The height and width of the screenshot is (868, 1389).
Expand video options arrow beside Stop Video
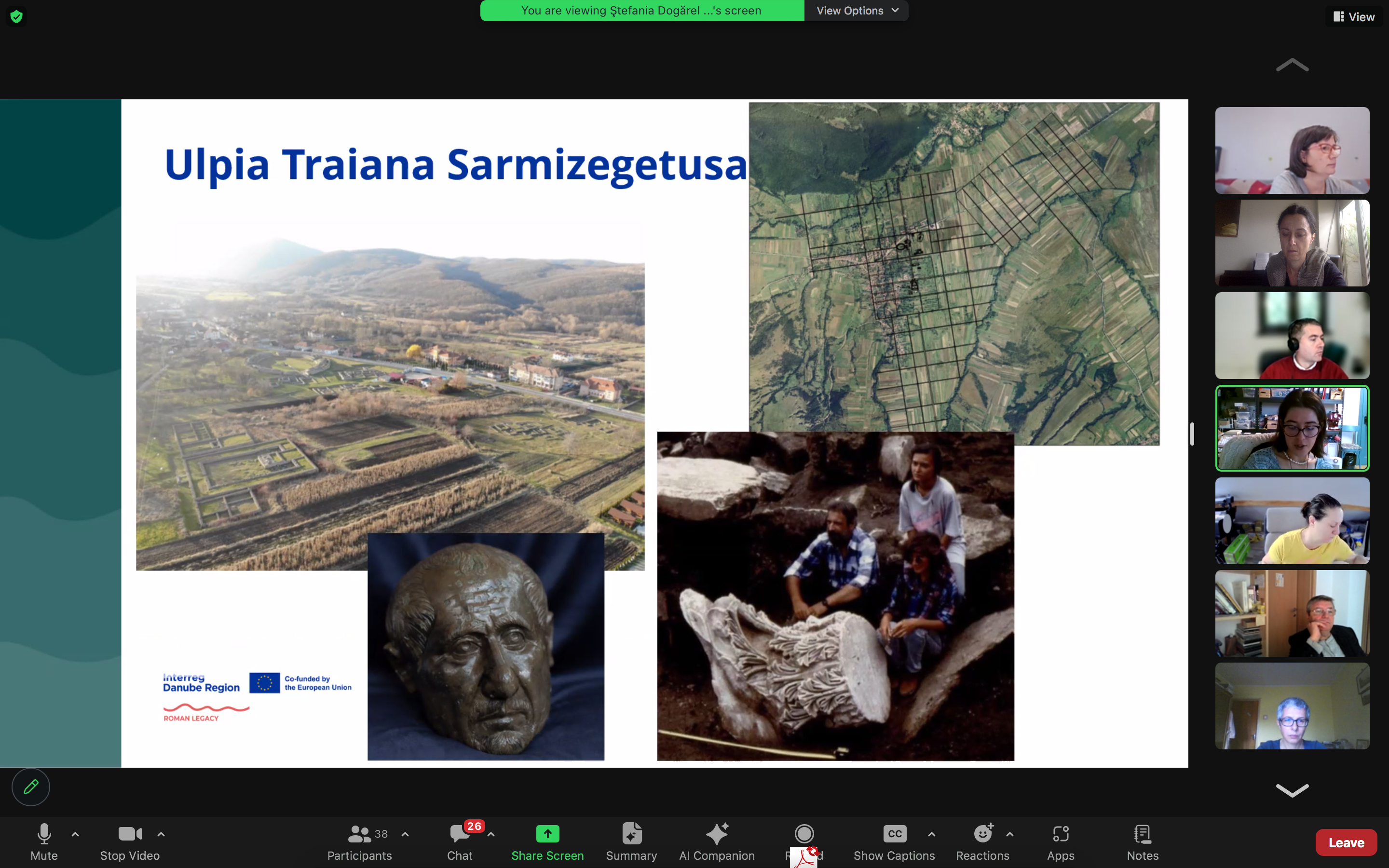(161, 834)
